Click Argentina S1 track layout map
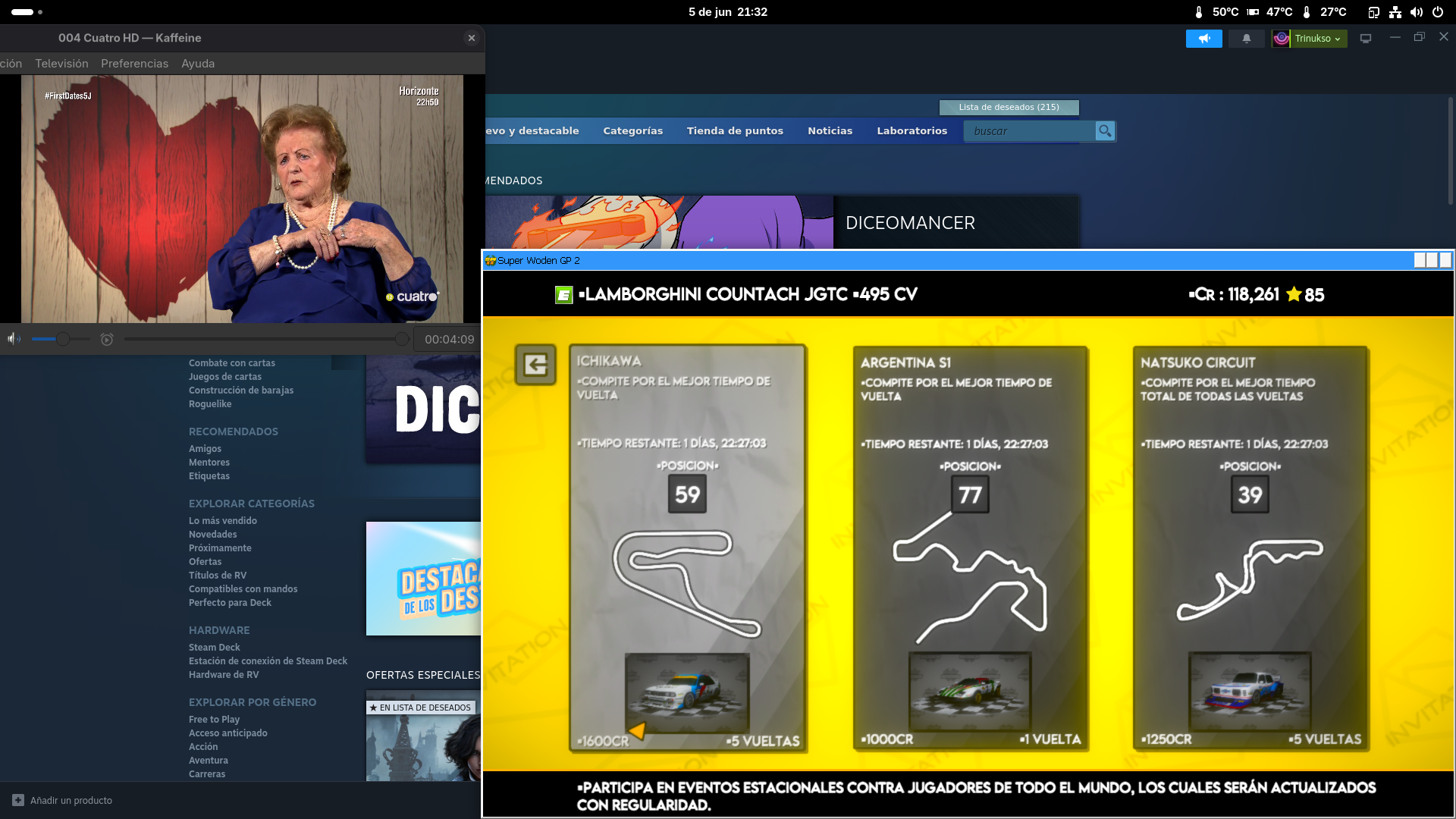 pyautogui.click(x=970, y=578)
